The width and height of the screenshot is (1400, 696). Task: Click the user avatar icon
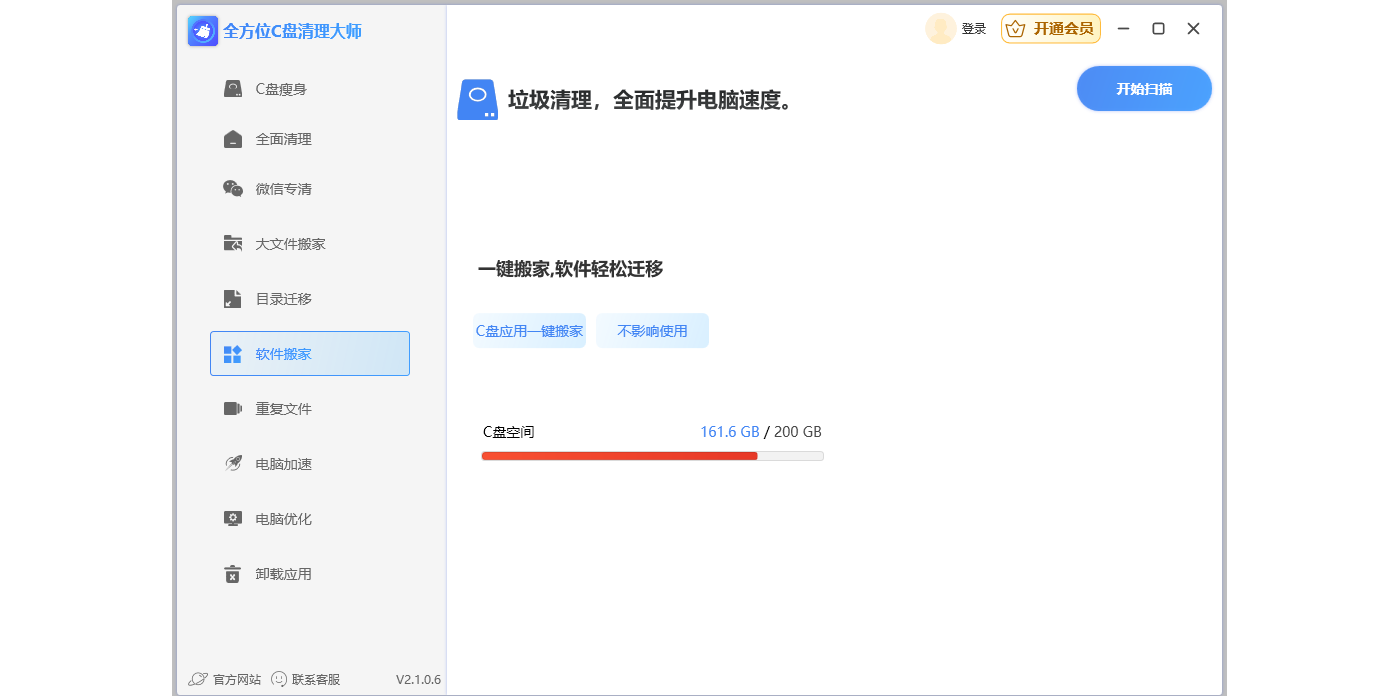click(940, 29)
